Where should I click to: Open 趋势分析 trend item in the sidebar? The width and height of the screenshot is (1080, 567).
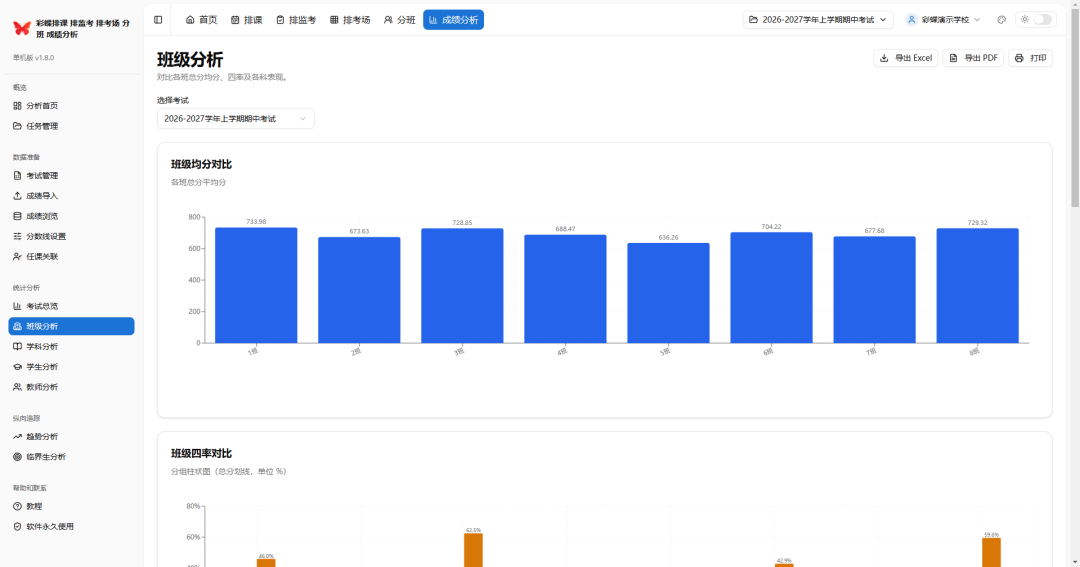click(x=71, y=436)
